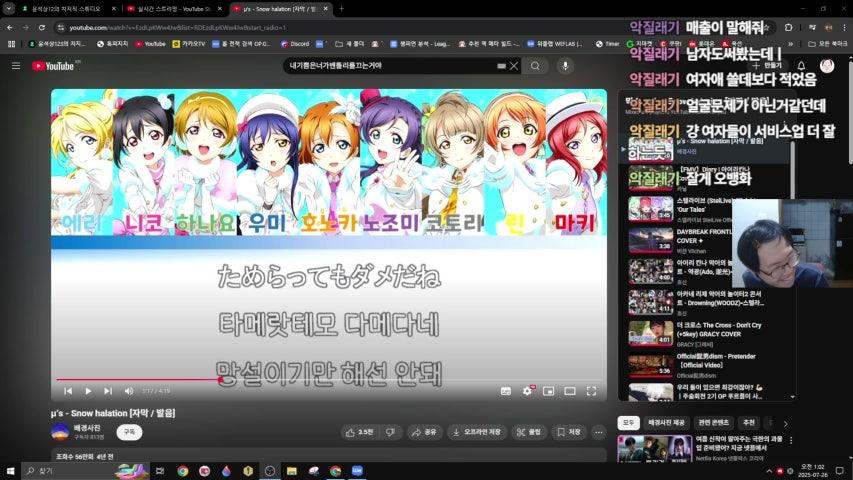Open the tab search dropdown arrow
The image size is (853, 480).
click(x=9, y=9)
